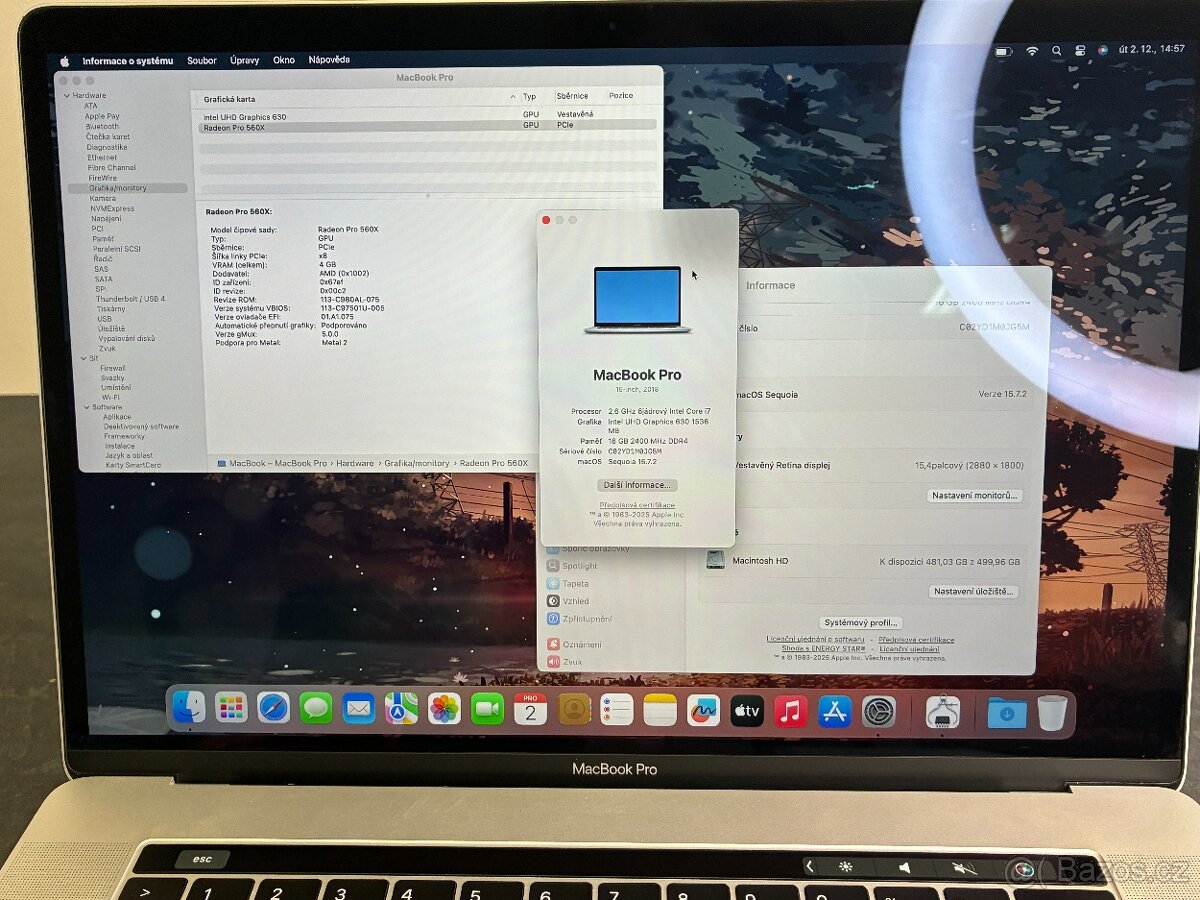Click the Wi-Fi status icon in the menu bar
1200x900 pixels.
1032,51
